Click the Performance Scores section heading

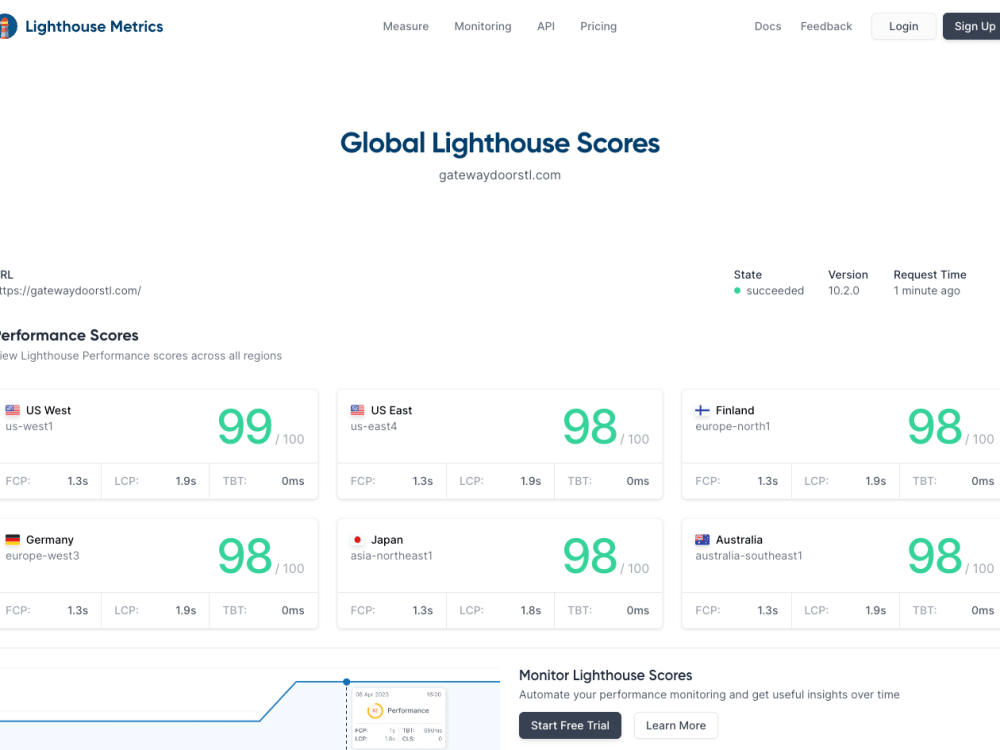point(69,335)
